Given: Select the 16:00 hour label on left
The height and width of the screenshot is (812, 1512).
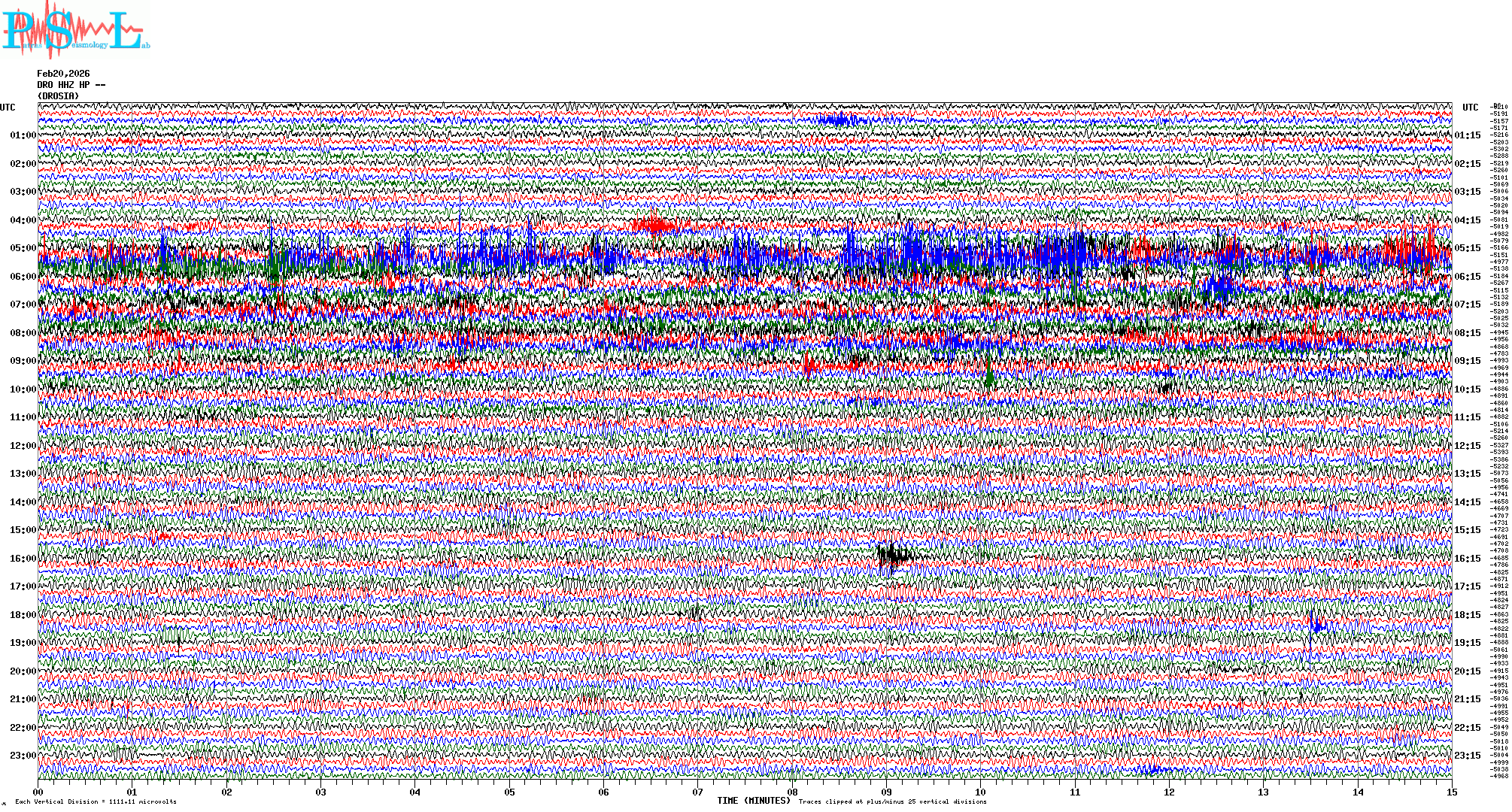Looking at the screenshot, I should 23,559.
